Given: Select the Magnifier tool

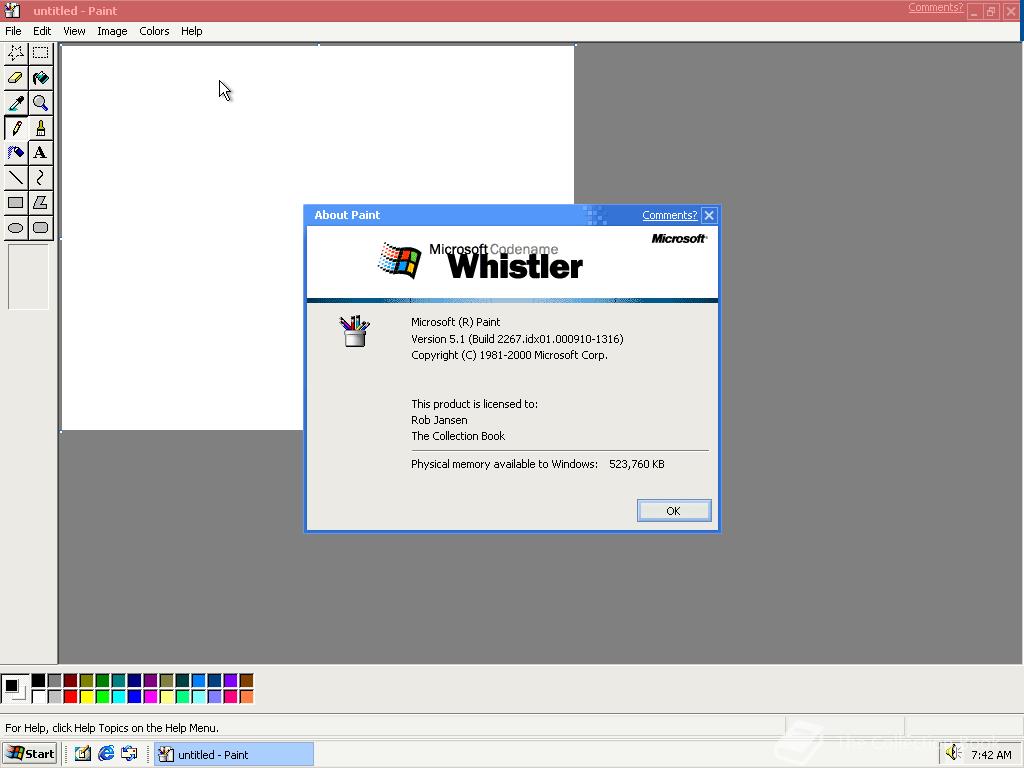Looking at the screenshot, I should click(40, 103).
